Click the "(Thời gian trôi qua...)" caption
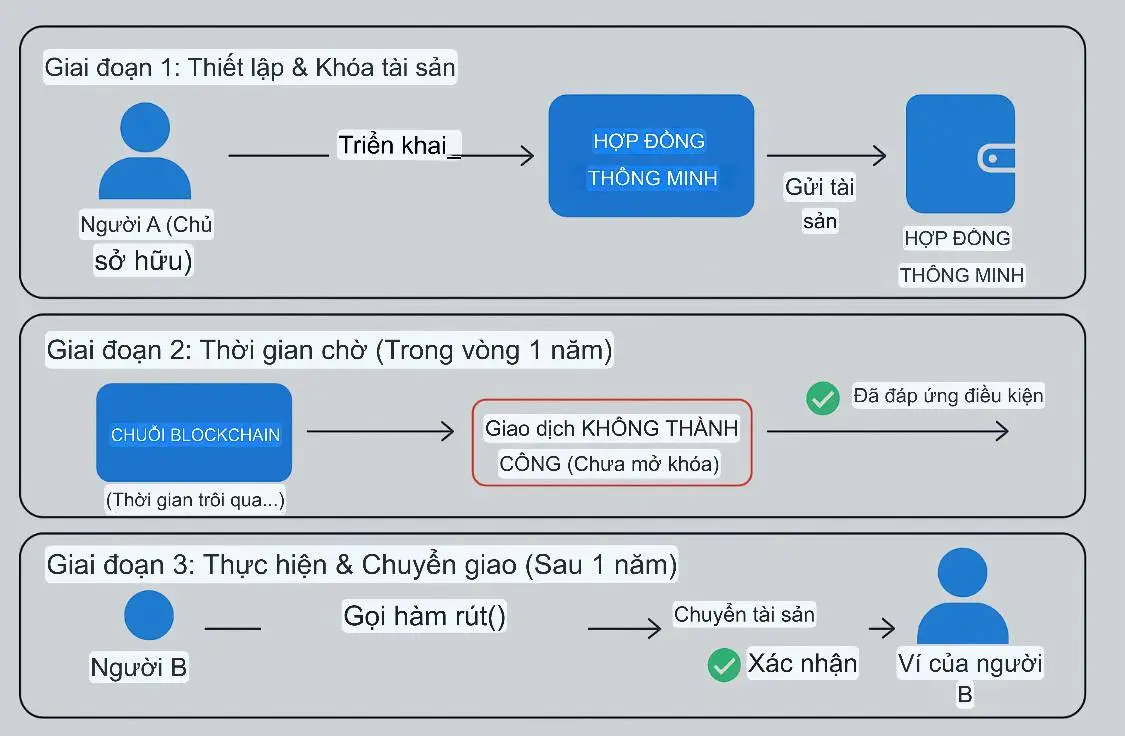 click(x=195, y=500)
